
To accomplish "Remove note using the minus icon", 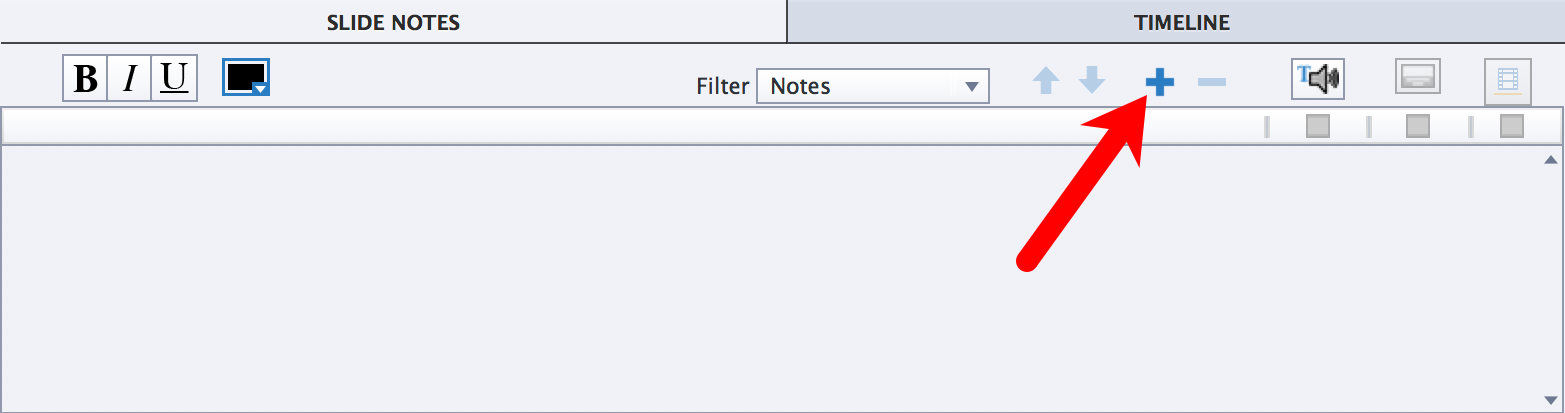I will click(x=1211, y=82).
